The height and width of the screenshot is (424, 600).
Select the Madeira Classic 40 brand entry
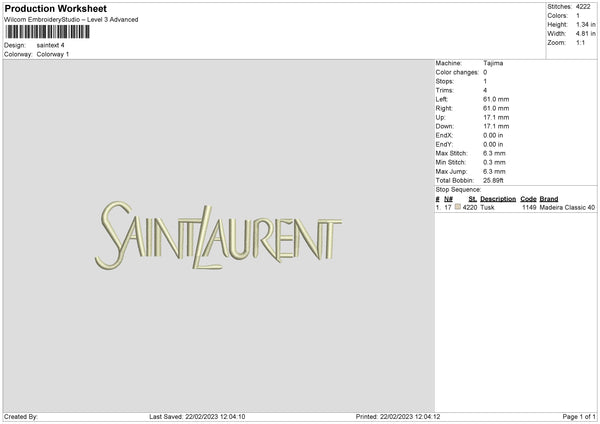tap(567, 207)
